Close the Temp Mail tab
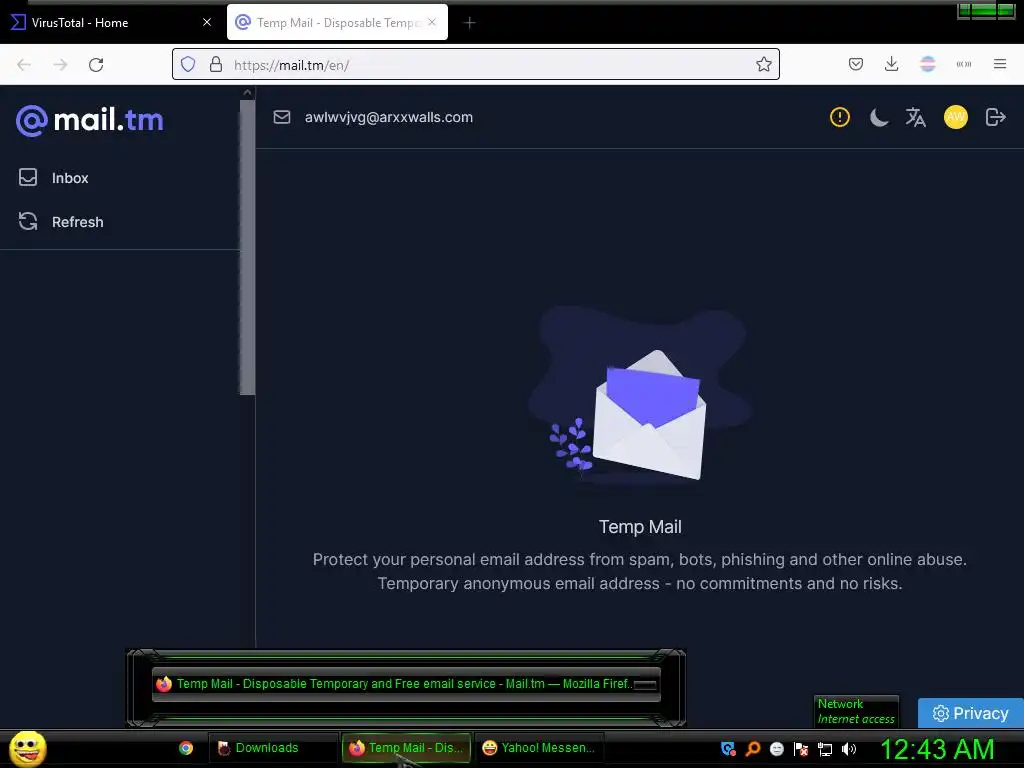The height and width of the screenshot is (768, 1024). (432, 22)
